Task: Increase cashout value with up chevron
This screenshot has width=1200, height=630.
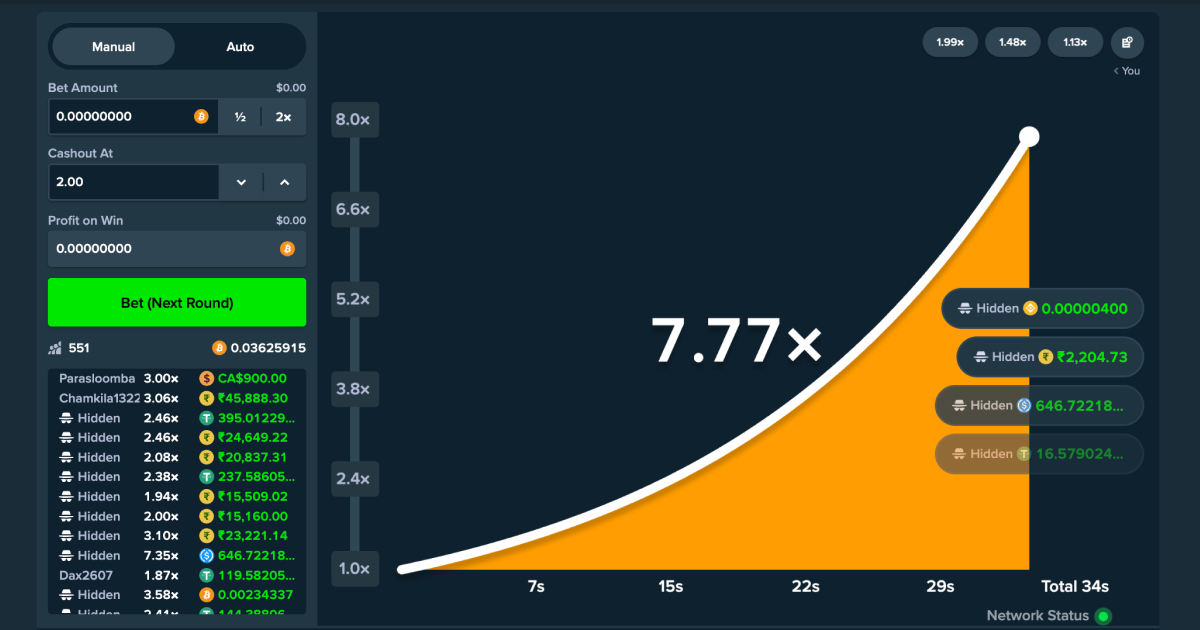Action: point(285,182)
